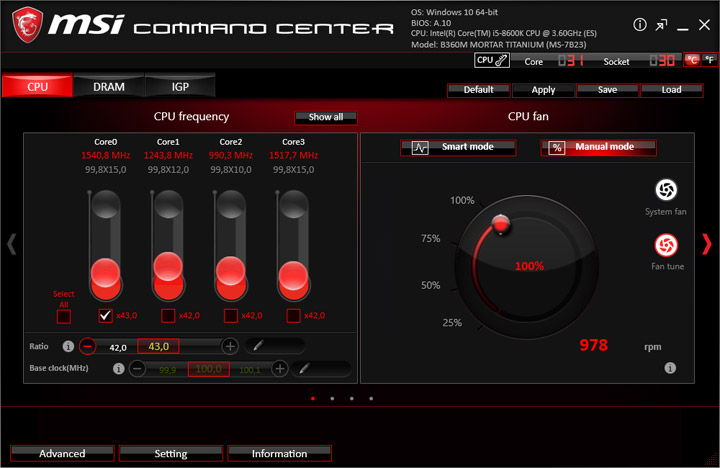Decrease base clock with minus button
The height and width of the screenshot is (468, 720).
(x=137, y=368)
